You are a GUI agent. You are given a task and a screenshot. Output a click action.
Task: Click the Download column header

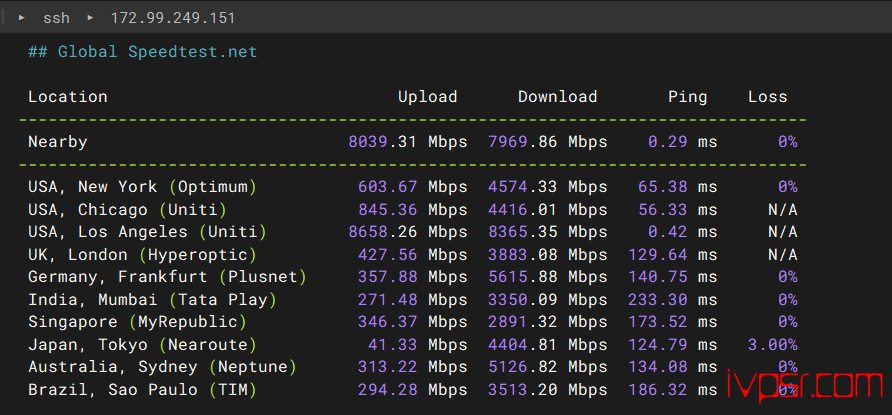coord(558,97)
